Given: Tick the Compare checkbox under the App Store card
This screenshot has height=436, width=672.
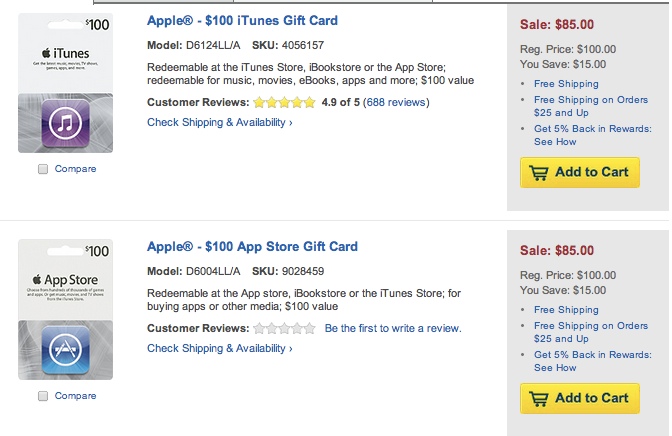Looking at the screenshot, I should click(43, 396).
